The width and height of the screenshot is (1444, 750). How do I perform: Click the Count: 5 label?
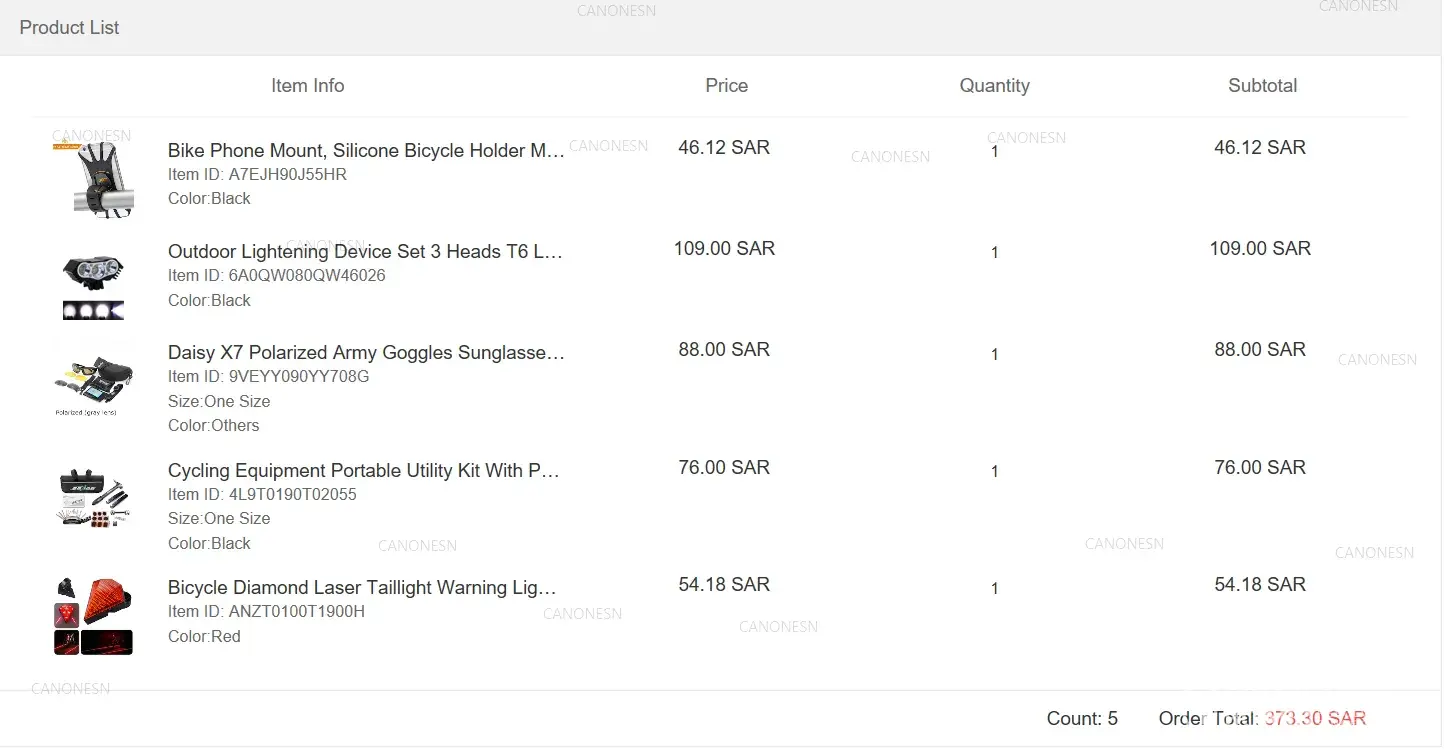(x=1082, y=719)
